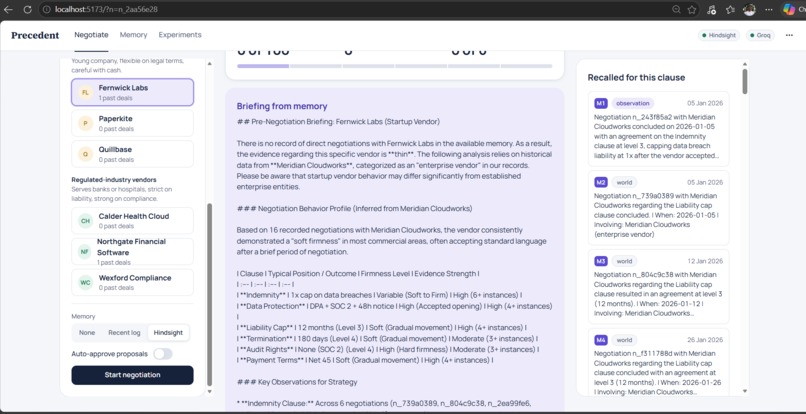Click the NF avatar for Northgate Financial
Screen dimensions: 806x414
point(85,251)
